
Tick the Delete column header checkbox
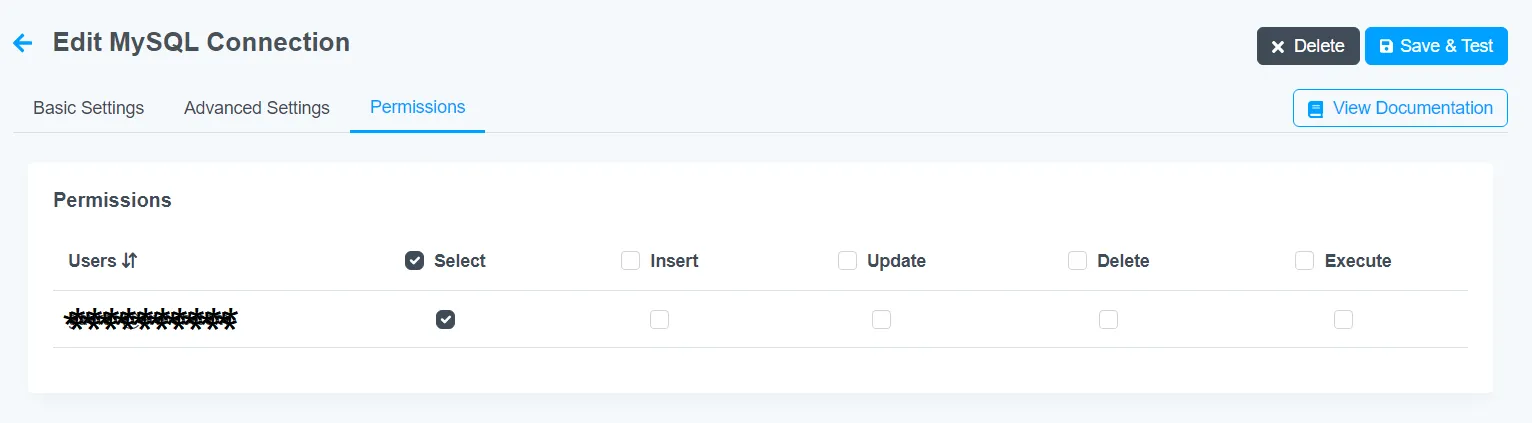click(x=1077, y=260)
